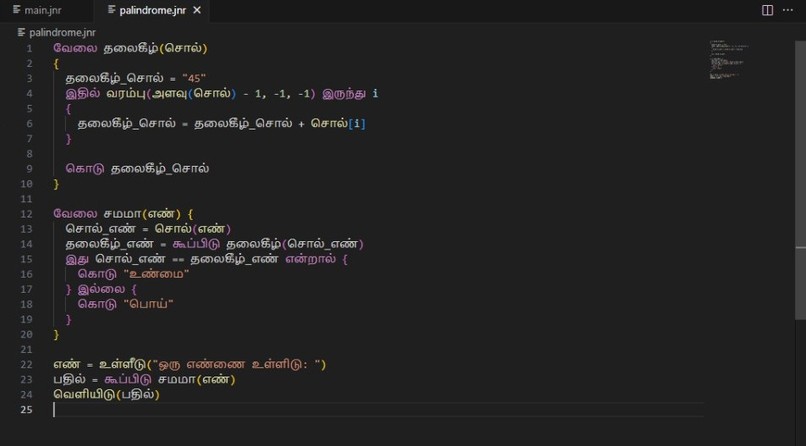This screenshot has height=446, width=806.
Task: Click வரம்பு function on line 4
Action: [126, 94]
